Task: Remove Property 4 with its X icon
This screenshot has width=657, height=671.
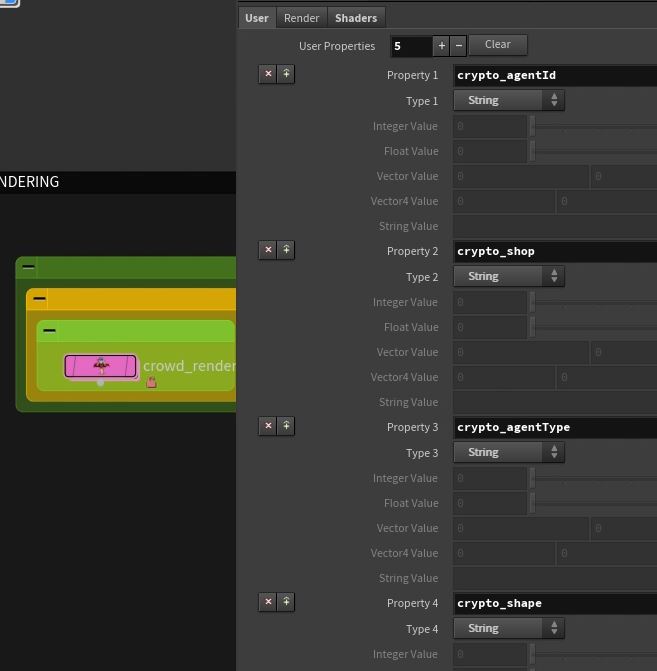Action: click(x=268, y=602)
